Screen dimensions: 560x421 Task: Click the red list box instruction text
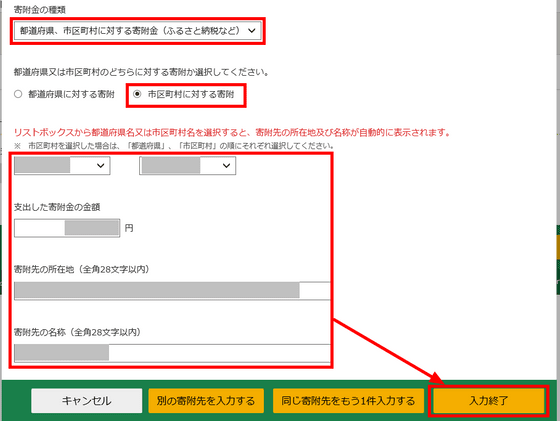pyautogui.click(x=232, y=132)
